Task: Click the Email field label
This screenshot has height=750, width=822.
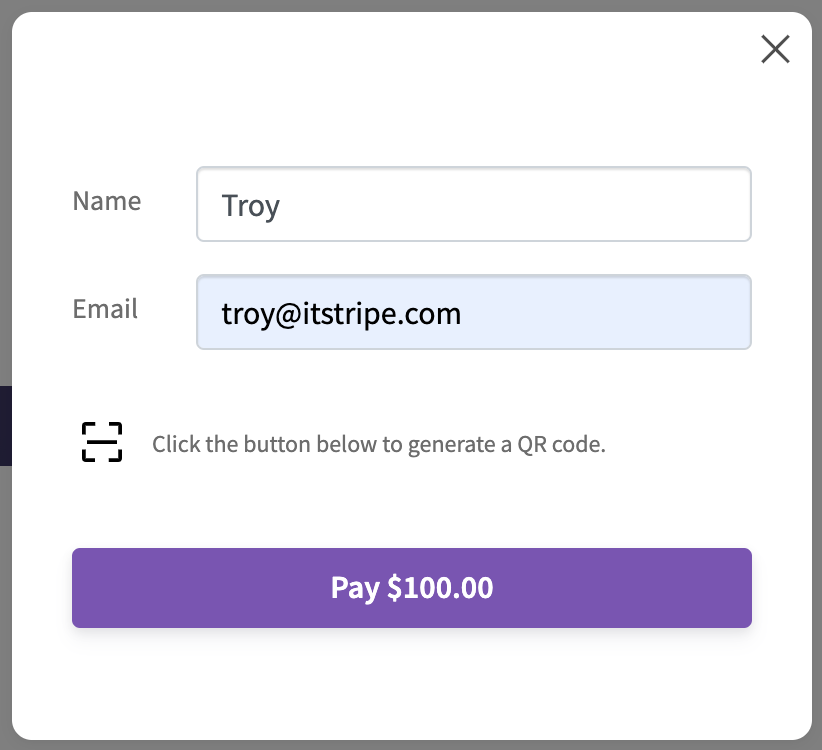Action: point(105,309)
